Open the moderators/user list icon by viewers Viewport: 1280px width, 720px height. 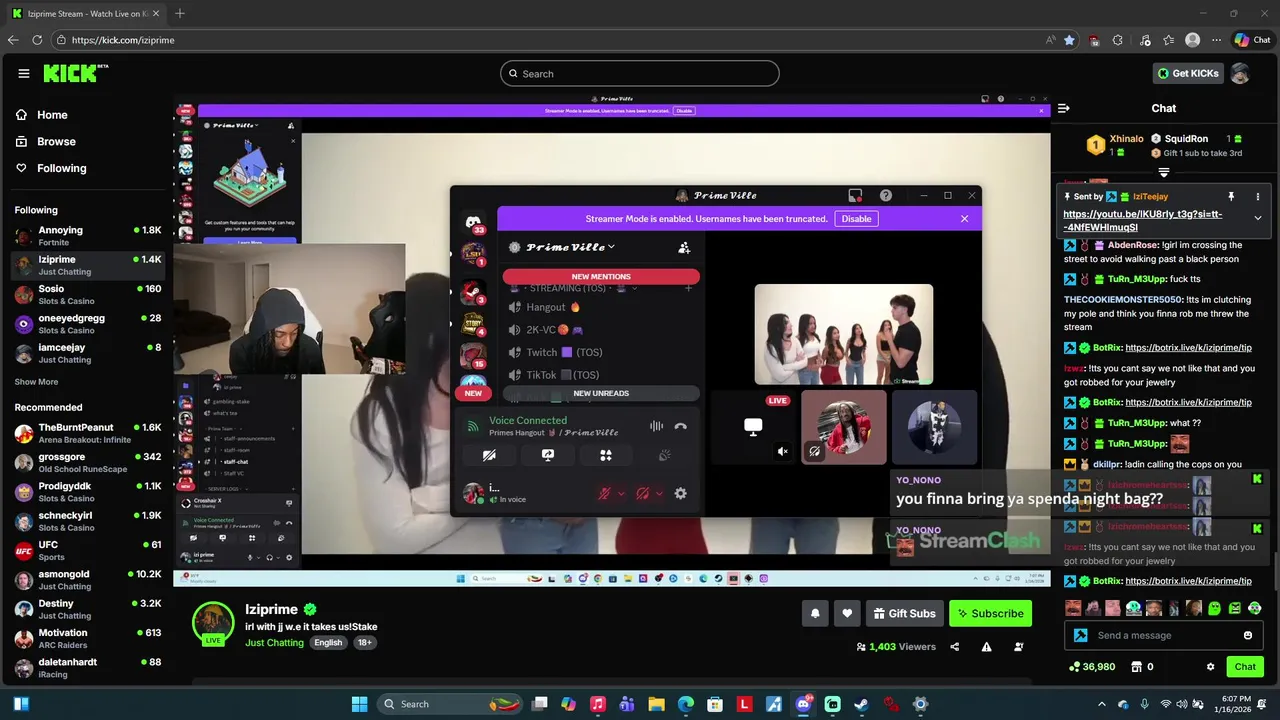coord(1018,647)
